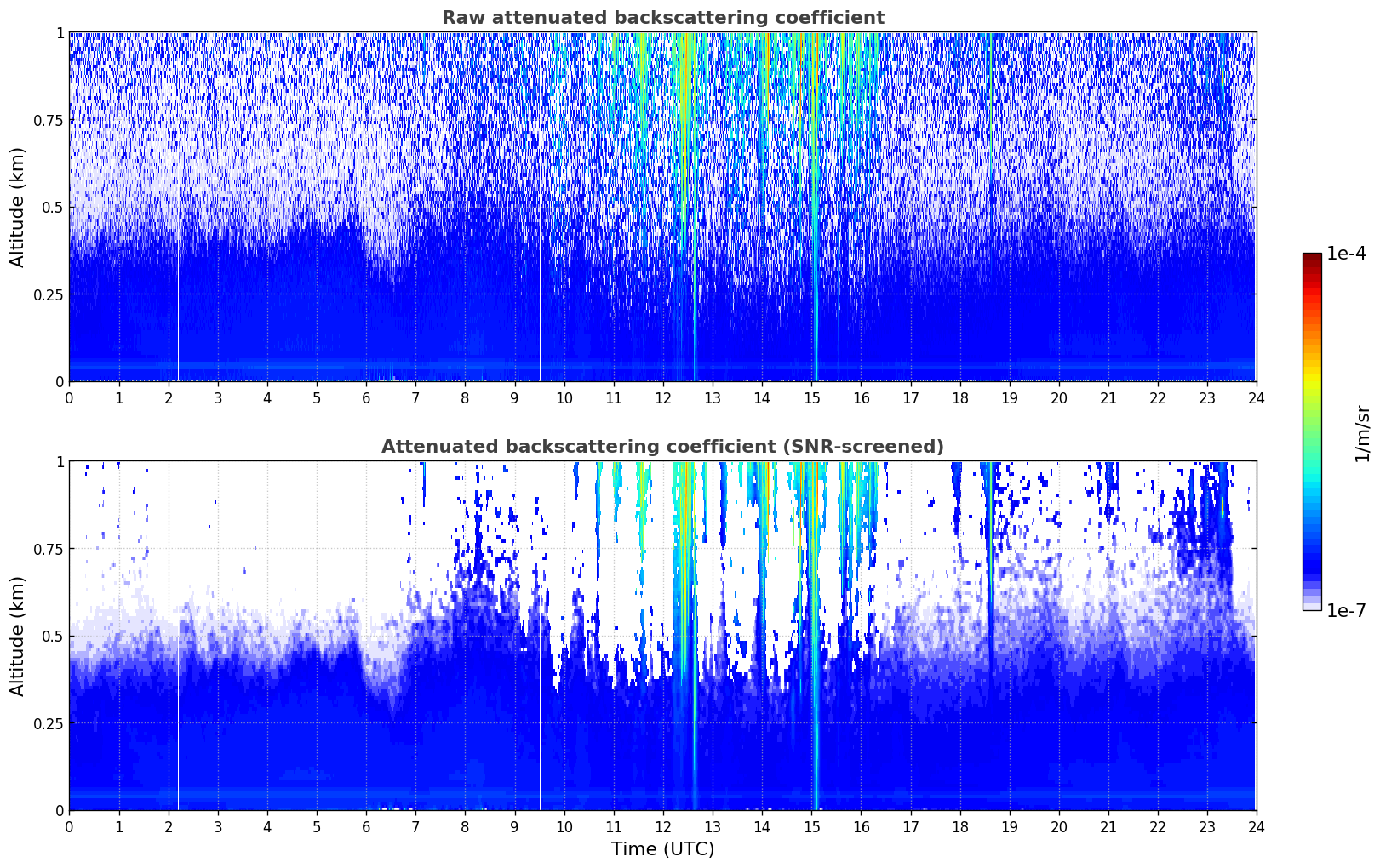Click the '24' hour tick under the SNR-screened plot
1380x868 pixels.
coord(1256,826)
